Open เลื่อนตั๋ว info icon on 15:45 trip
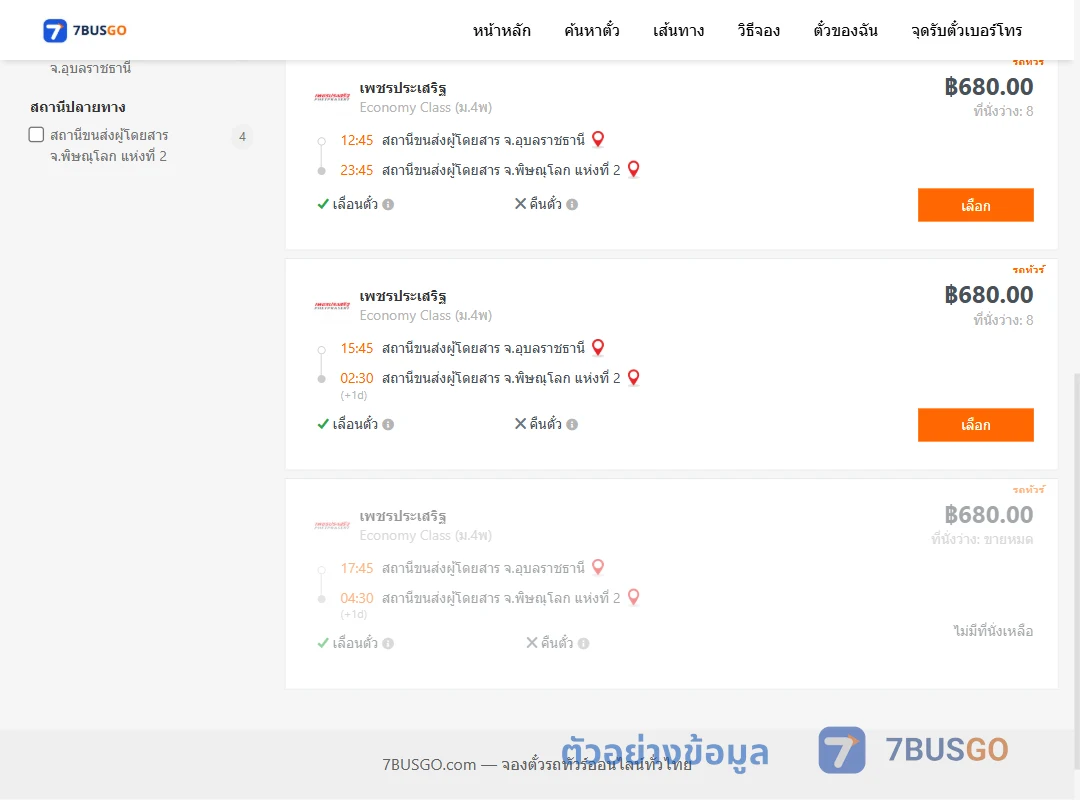This screenshot has width=1080, height=800. coord(388,424)
